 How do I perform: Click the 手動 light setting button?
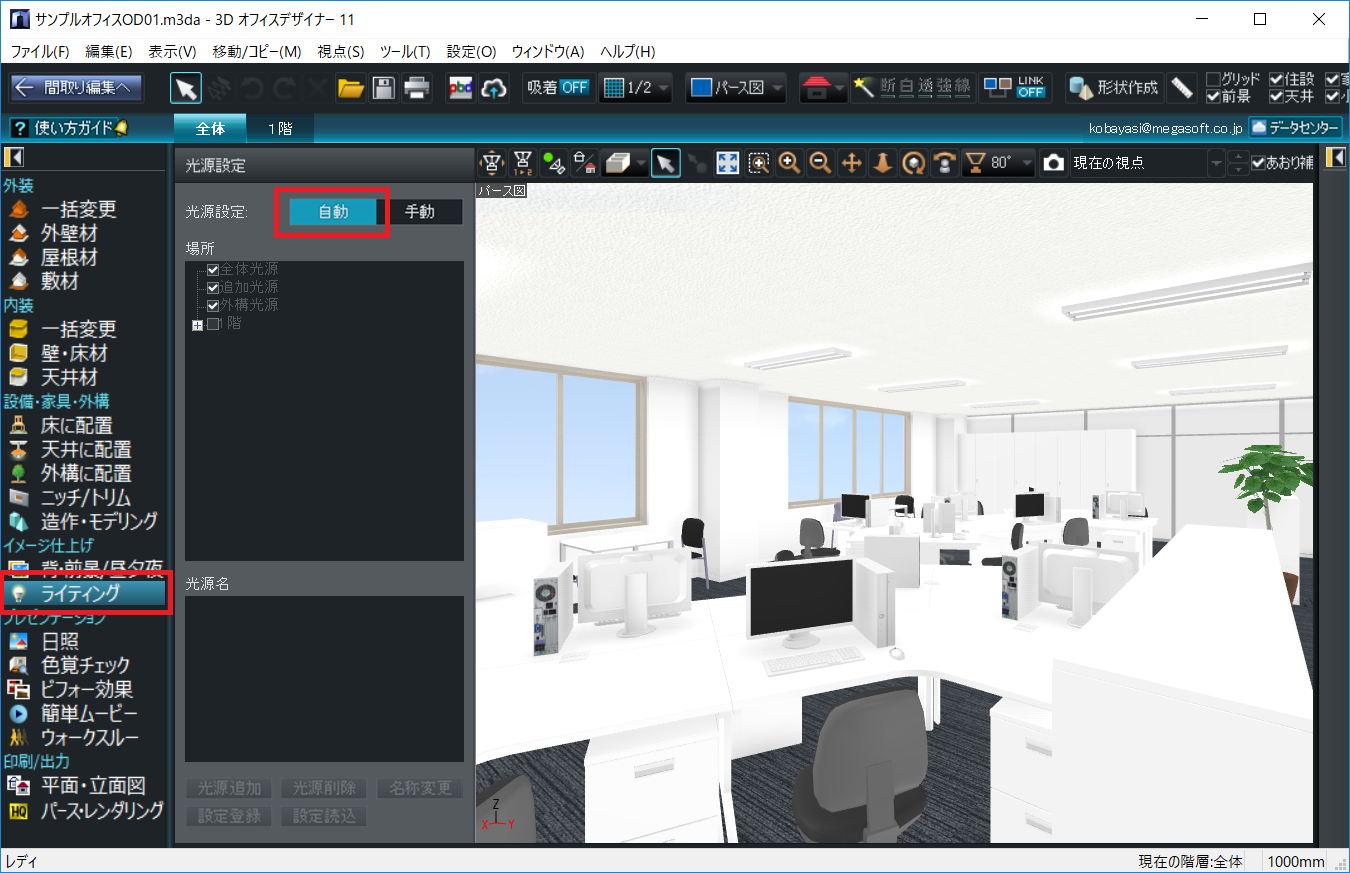419,212
